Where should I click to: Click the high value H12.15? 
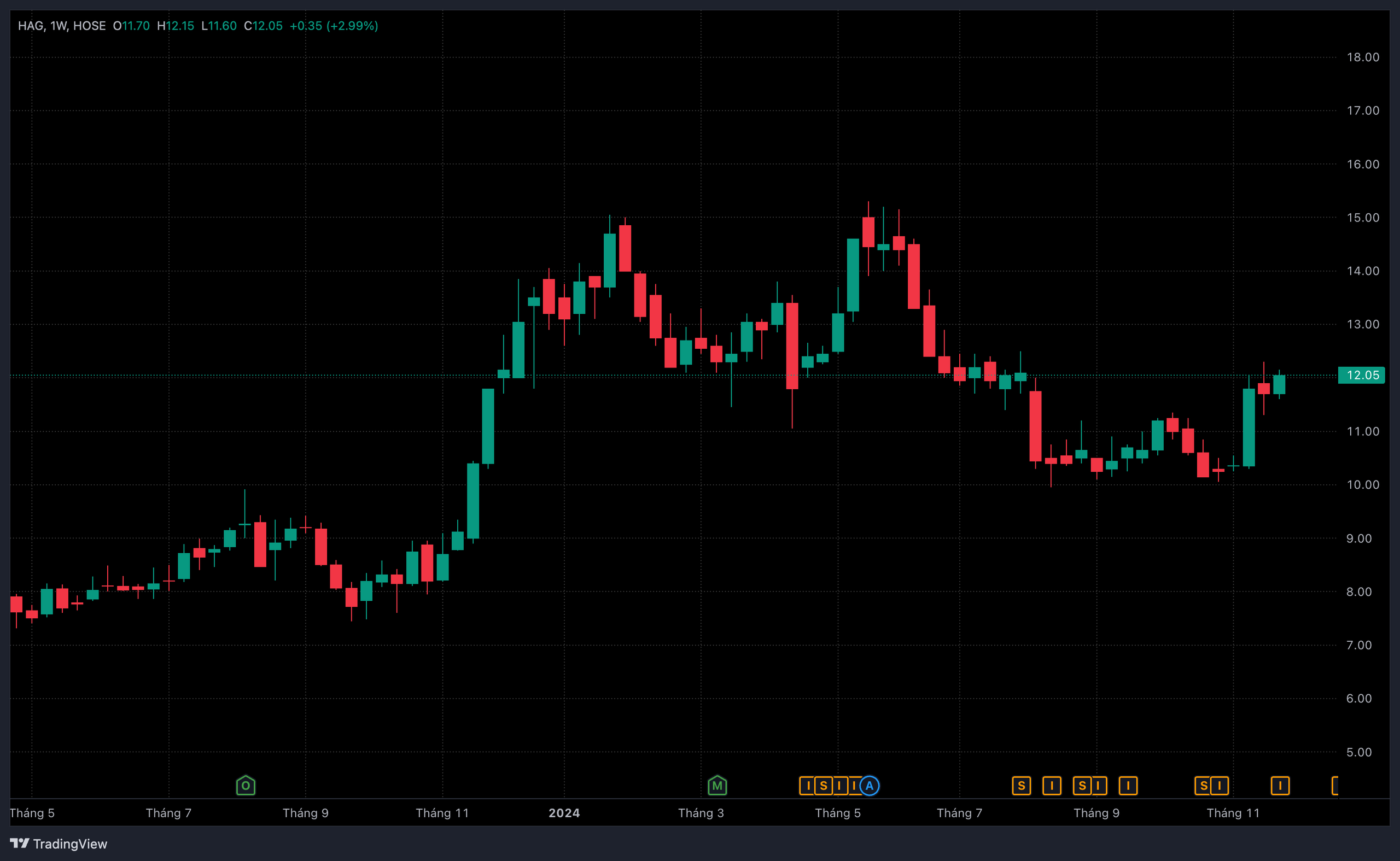176,26
